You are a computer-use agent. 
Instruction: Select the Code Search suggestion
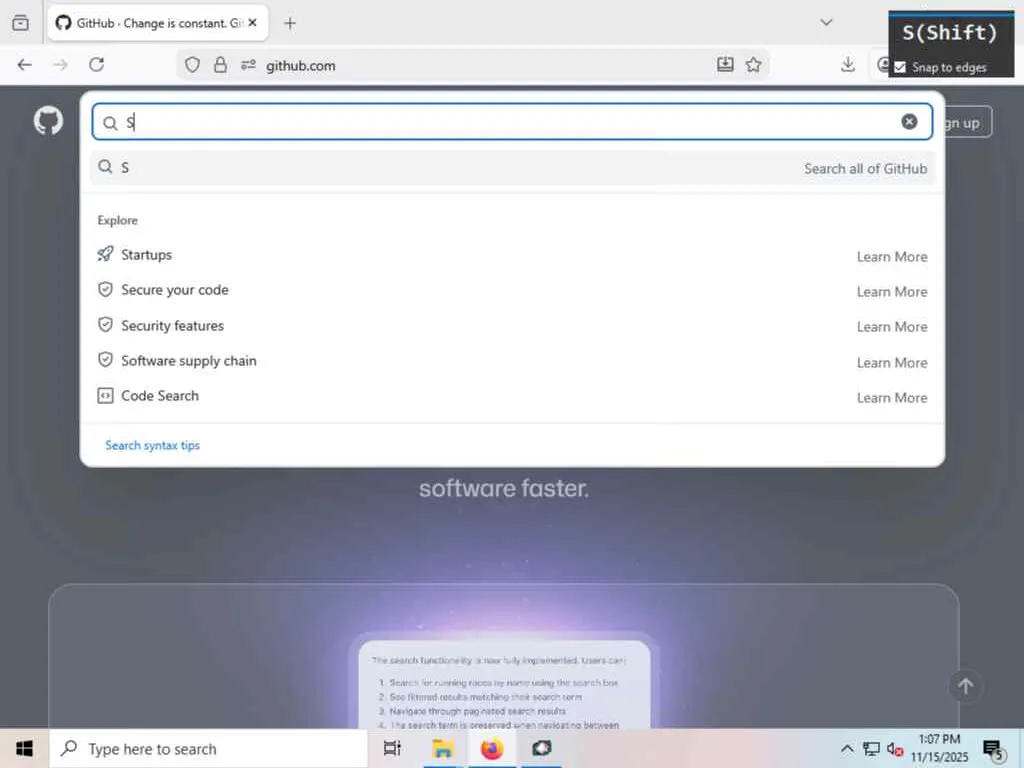pos(513,396)
